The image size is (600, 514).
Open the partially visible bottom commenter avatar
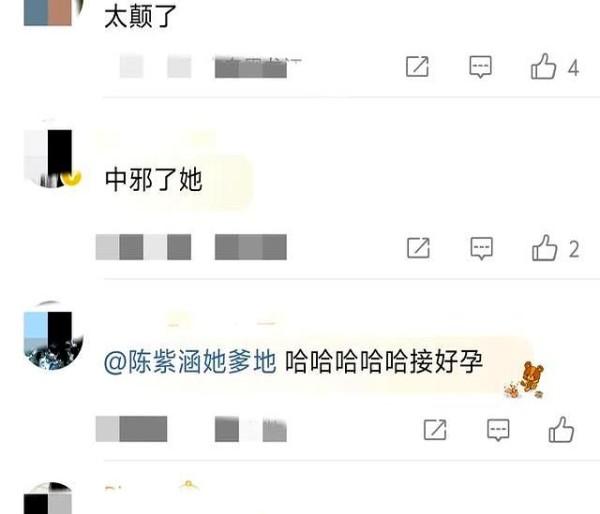(49, 498)
